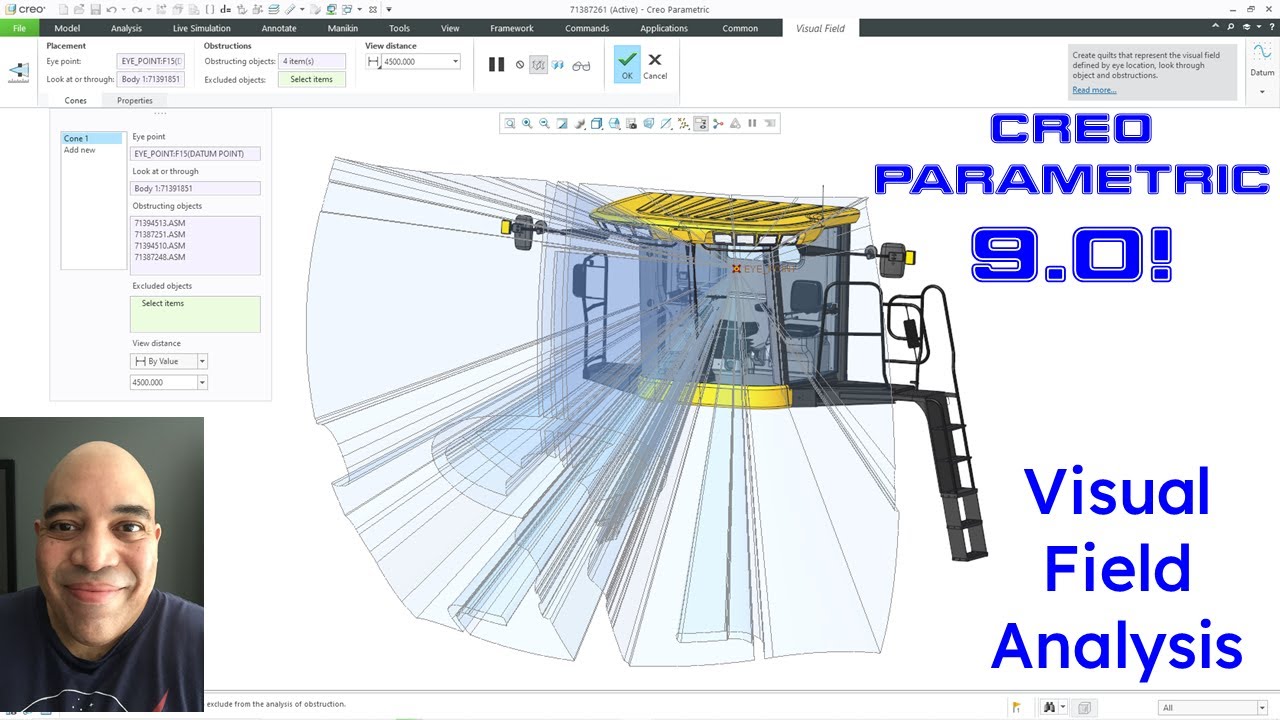1280x720 pixels.
Task: Switch to the Properties tab
Action: click(x=134, y=100)
